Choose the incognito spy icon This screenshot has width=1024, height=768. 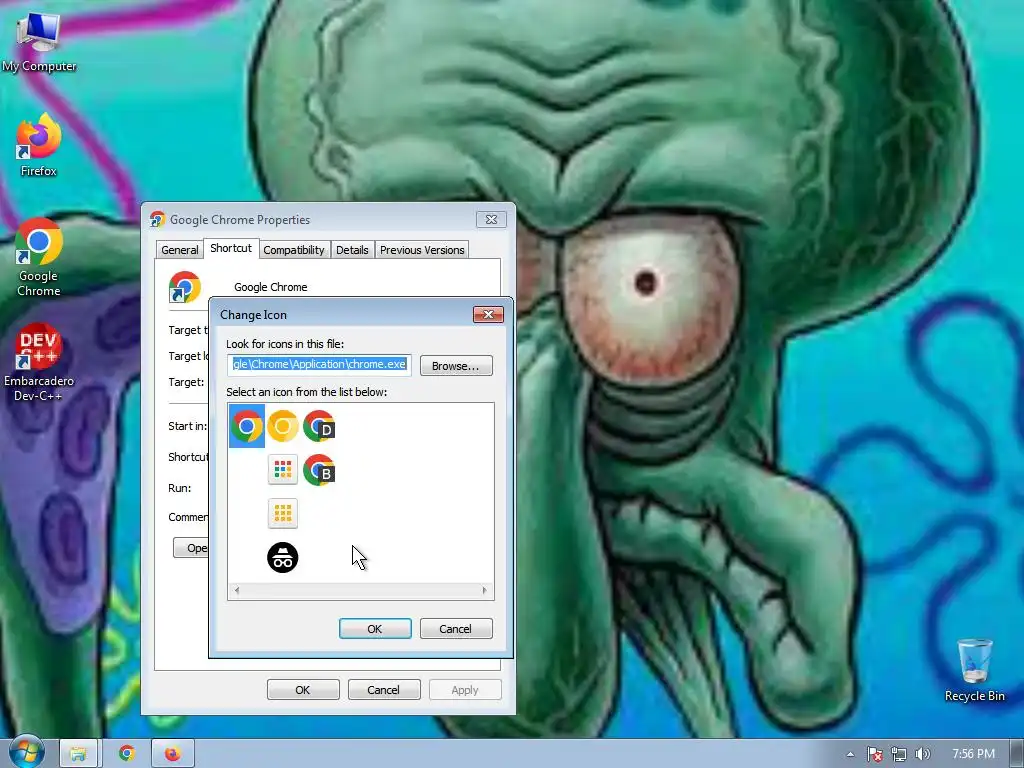point(283,558)
